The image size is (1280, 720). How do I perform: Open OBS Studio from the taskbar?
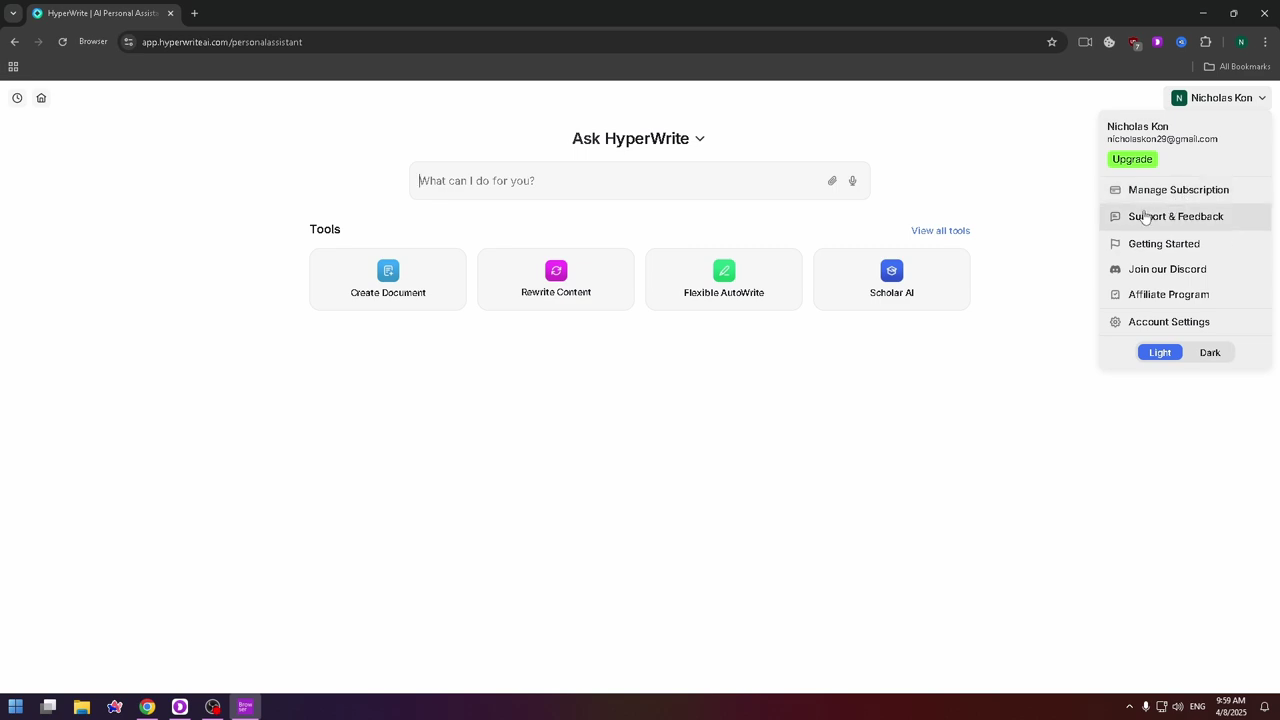click(x=213, y=707)
